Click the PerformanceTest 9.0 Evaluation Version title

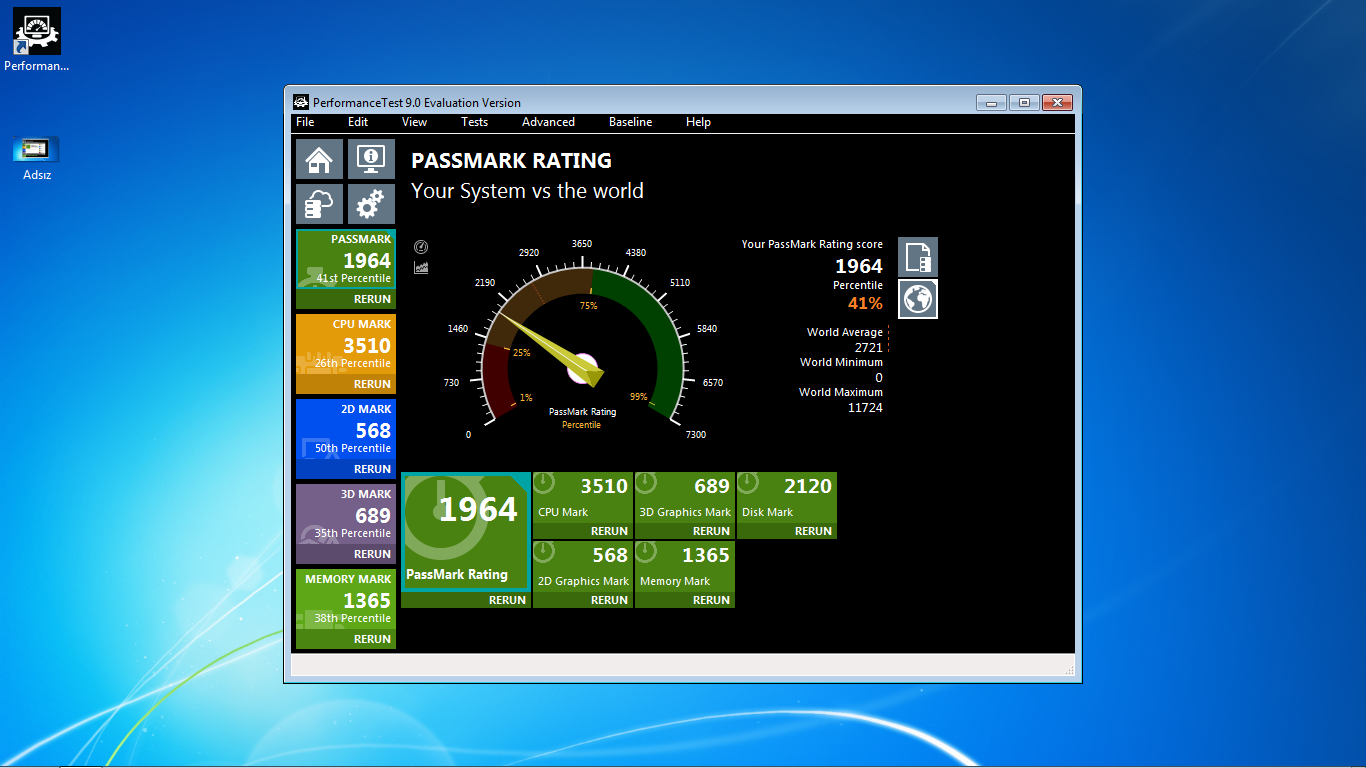pyautogui.click(x=417, y=102)
